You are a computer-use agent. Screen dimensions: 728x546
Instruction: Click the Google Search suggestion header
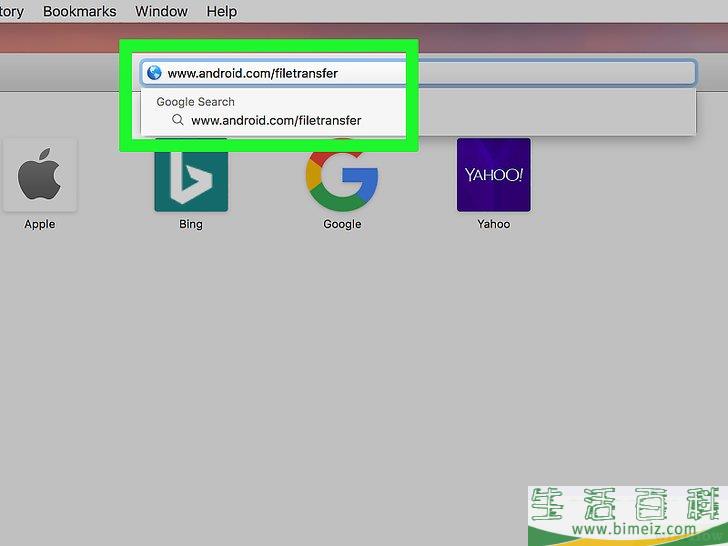[x=195, y=102]
